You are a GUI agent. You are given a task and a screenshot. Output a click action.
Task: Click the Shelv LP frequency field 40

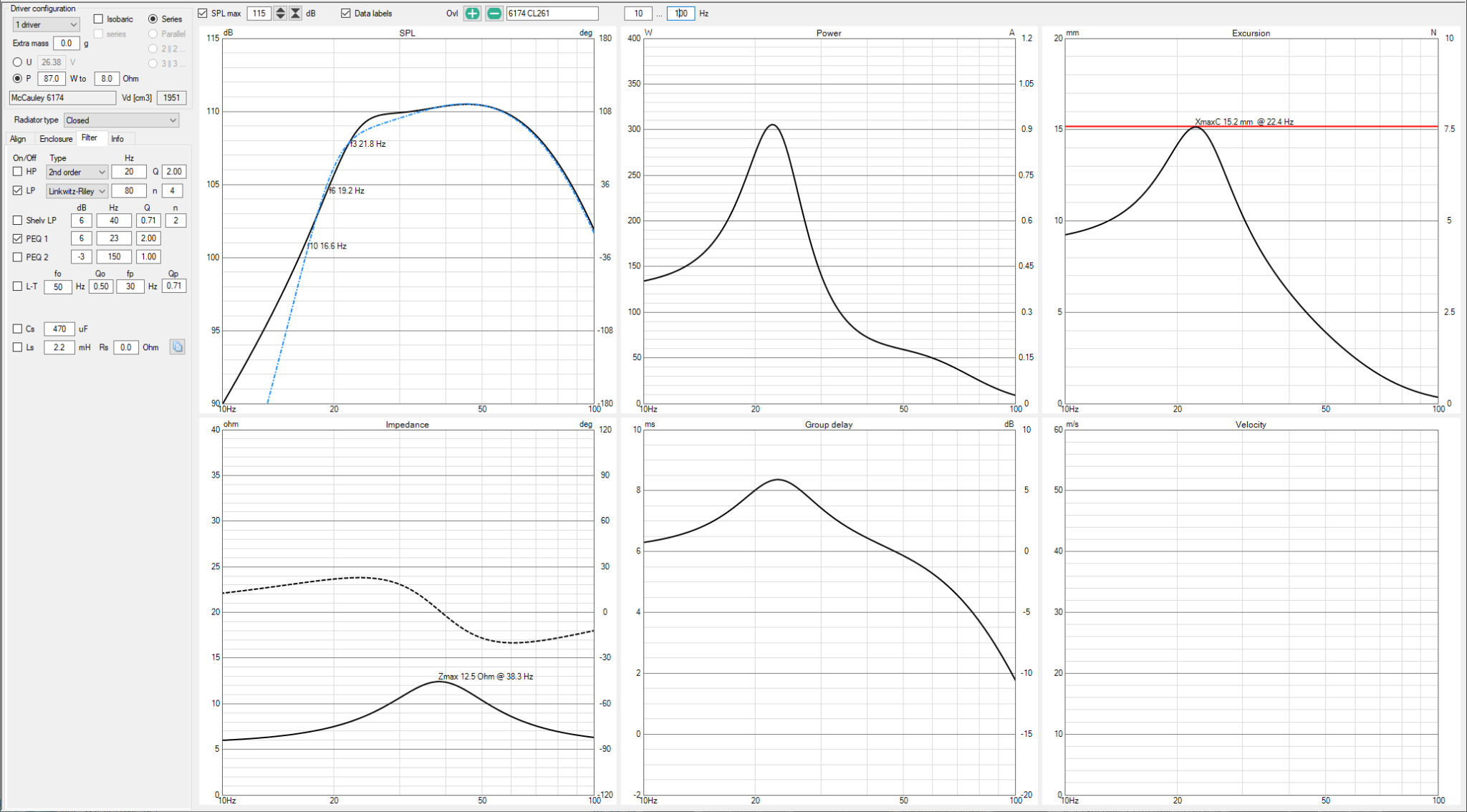[x=114, y=221]
